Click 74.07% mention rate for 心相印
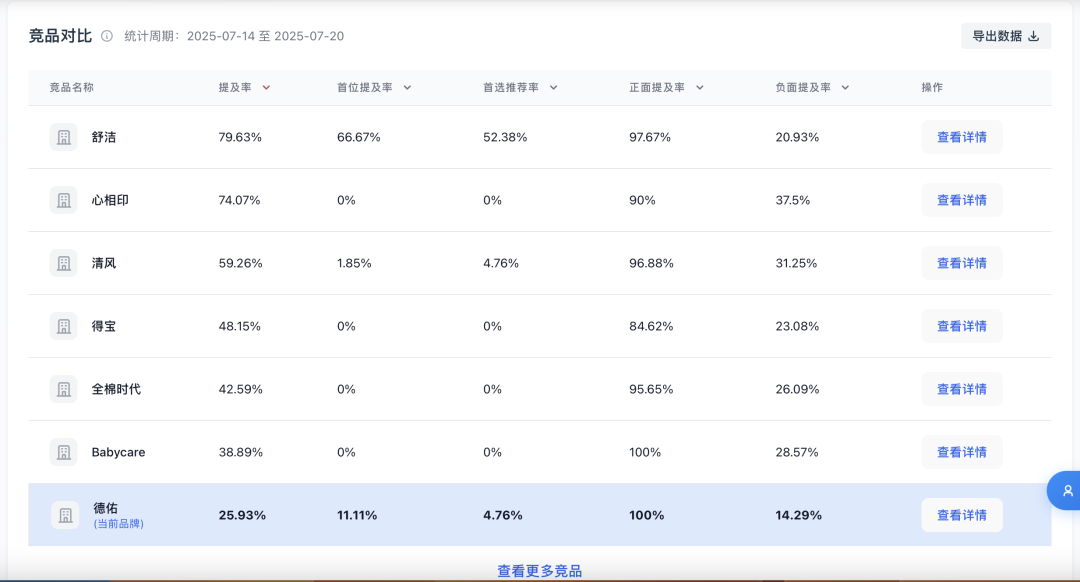Image resolution: width=1080 pixels, height=582 pixels. [240, 200]
